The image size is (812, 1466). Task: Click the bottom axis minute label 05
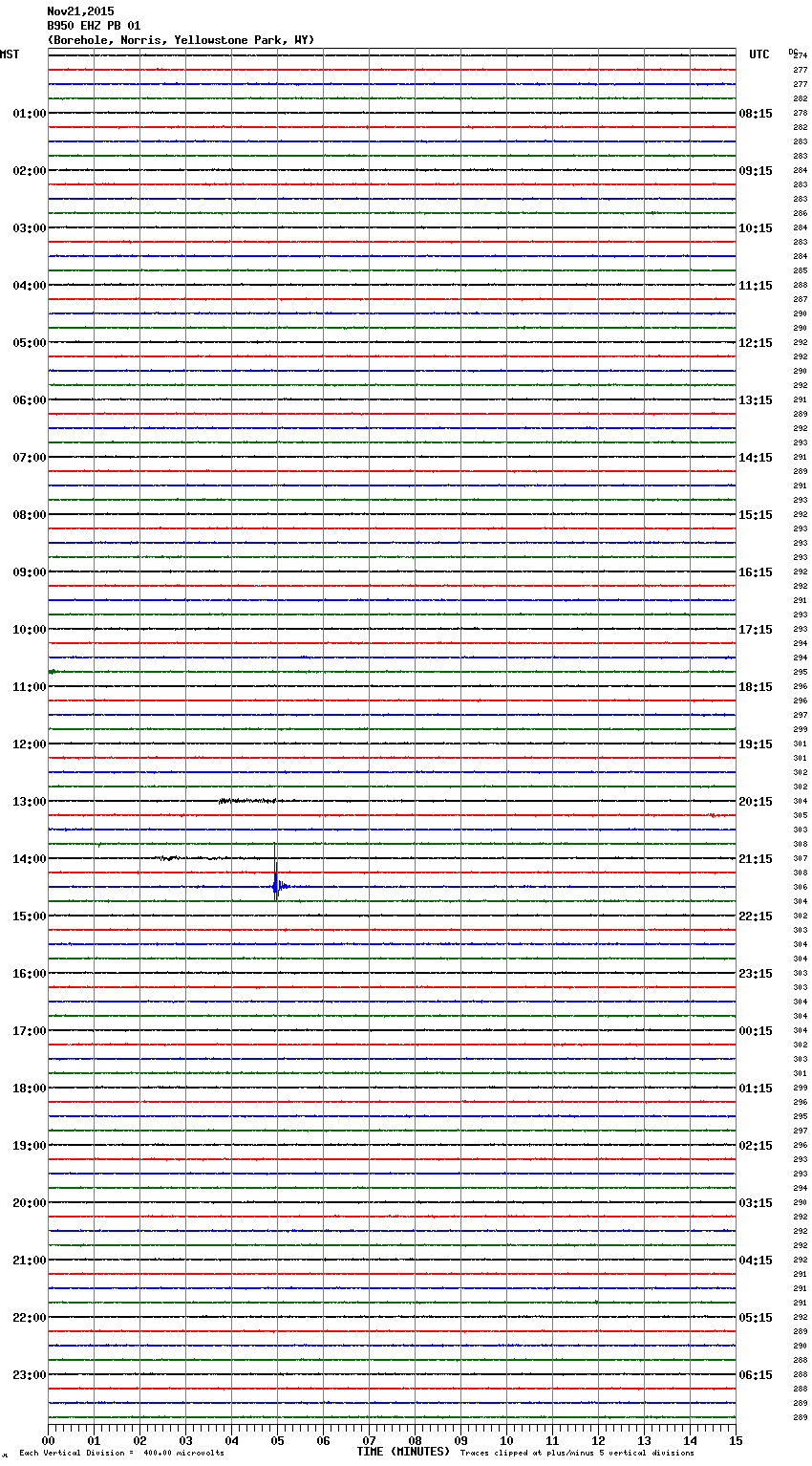tap(277, 1440)
